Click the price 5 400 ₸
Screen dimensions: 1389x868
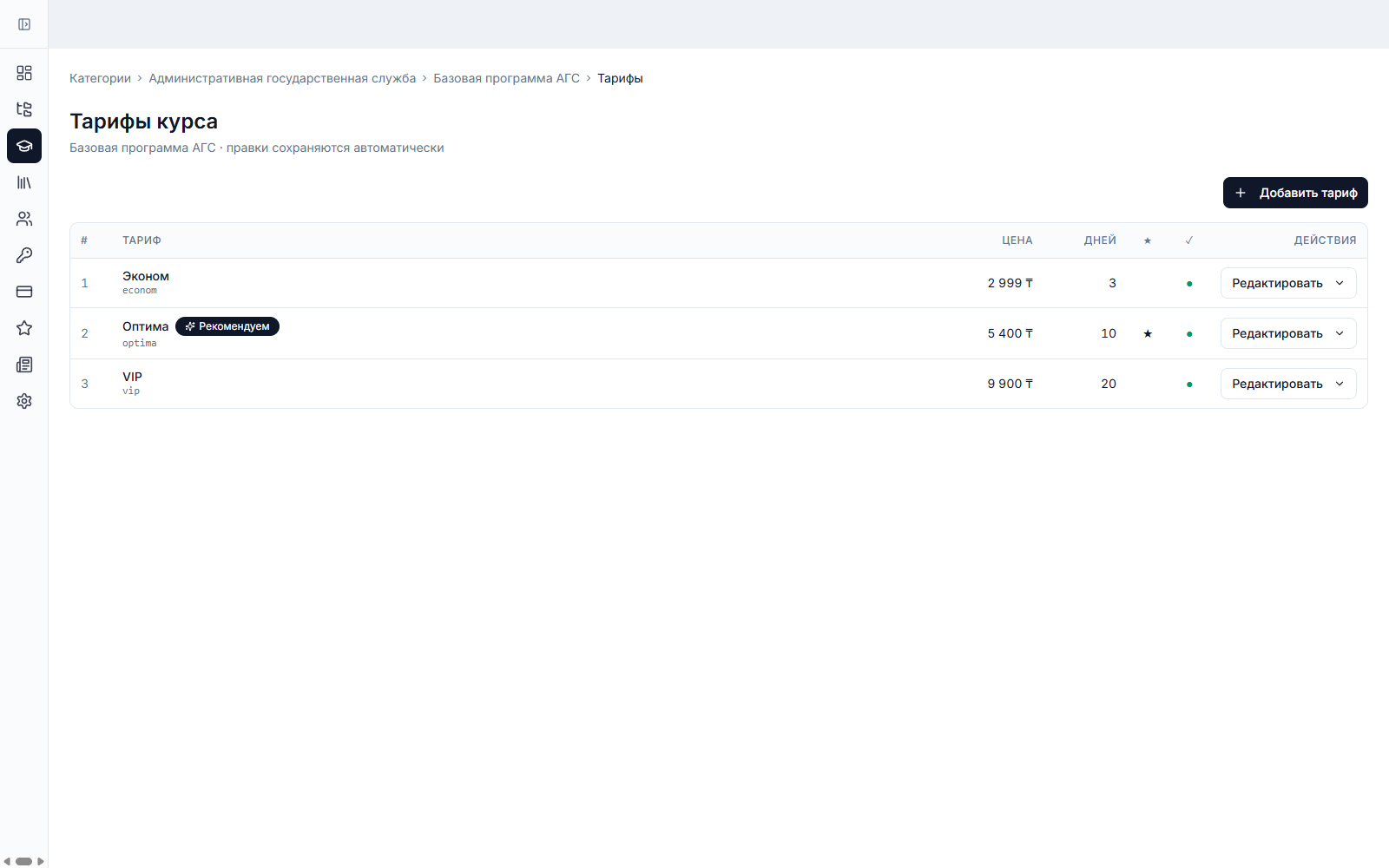click(x=1010, y=333)
